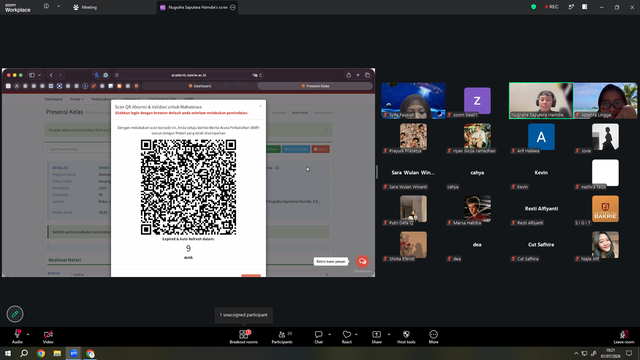The image size is (640, 360).
Task: Switch to the Dashboard browser tab
Action: [x=200, y=86]
